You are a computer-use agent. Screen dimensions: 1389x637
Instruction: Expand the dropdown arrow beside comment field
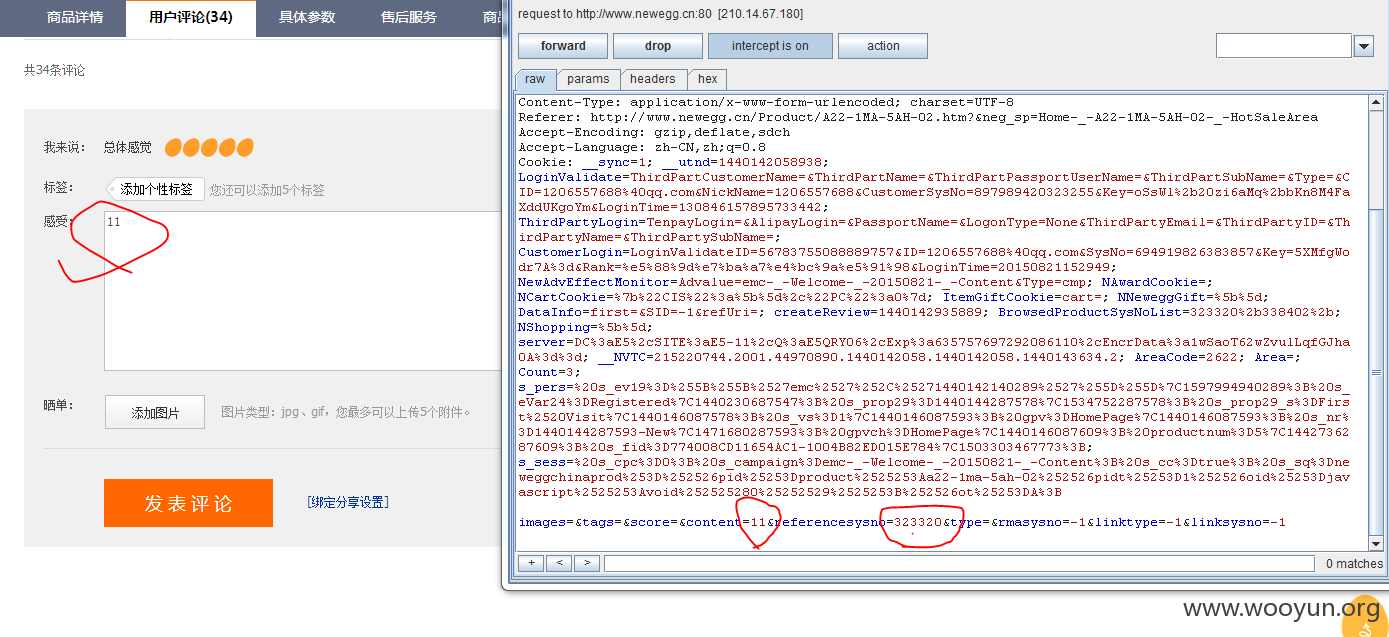coord(1363,46)
